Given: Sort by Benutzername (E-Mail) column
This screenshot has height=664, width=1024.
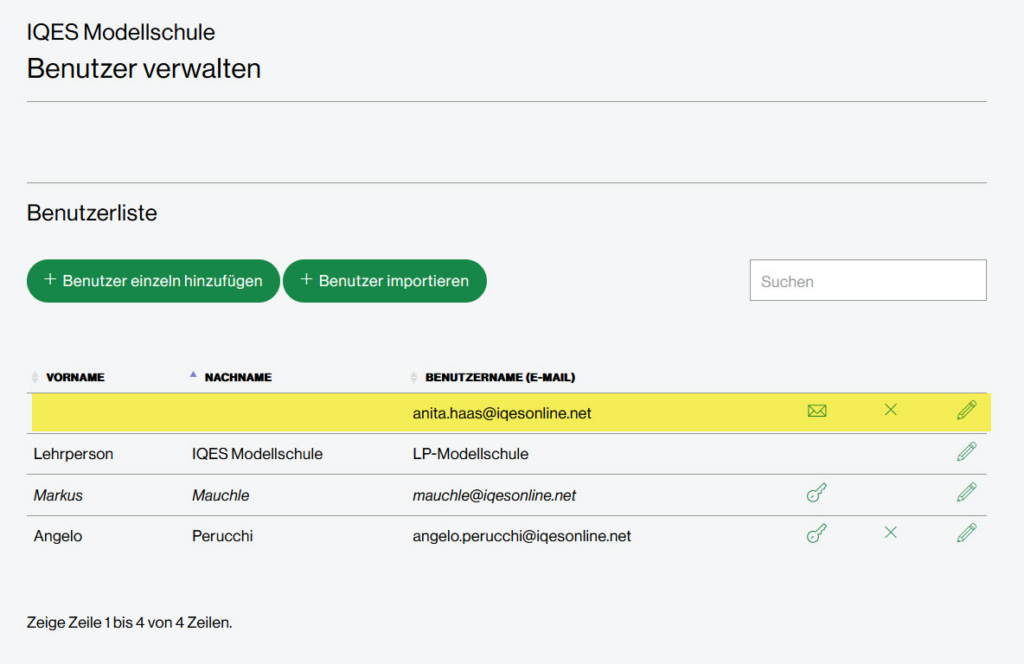Looking at the screenshot, I should pos(500,377).
